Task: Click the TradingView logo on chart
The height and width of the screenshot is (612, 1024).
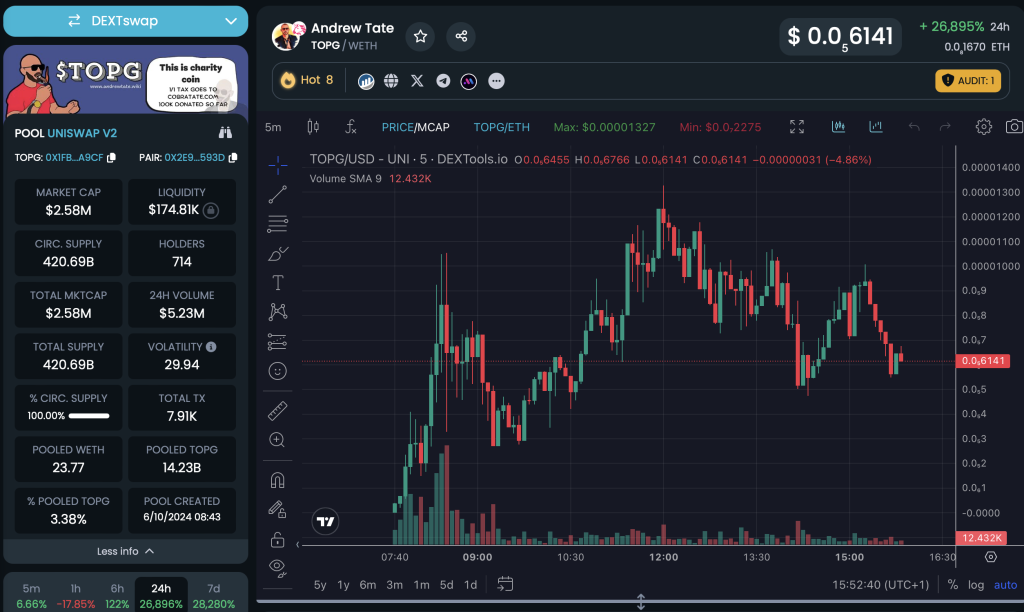Action: click(325, 521)
